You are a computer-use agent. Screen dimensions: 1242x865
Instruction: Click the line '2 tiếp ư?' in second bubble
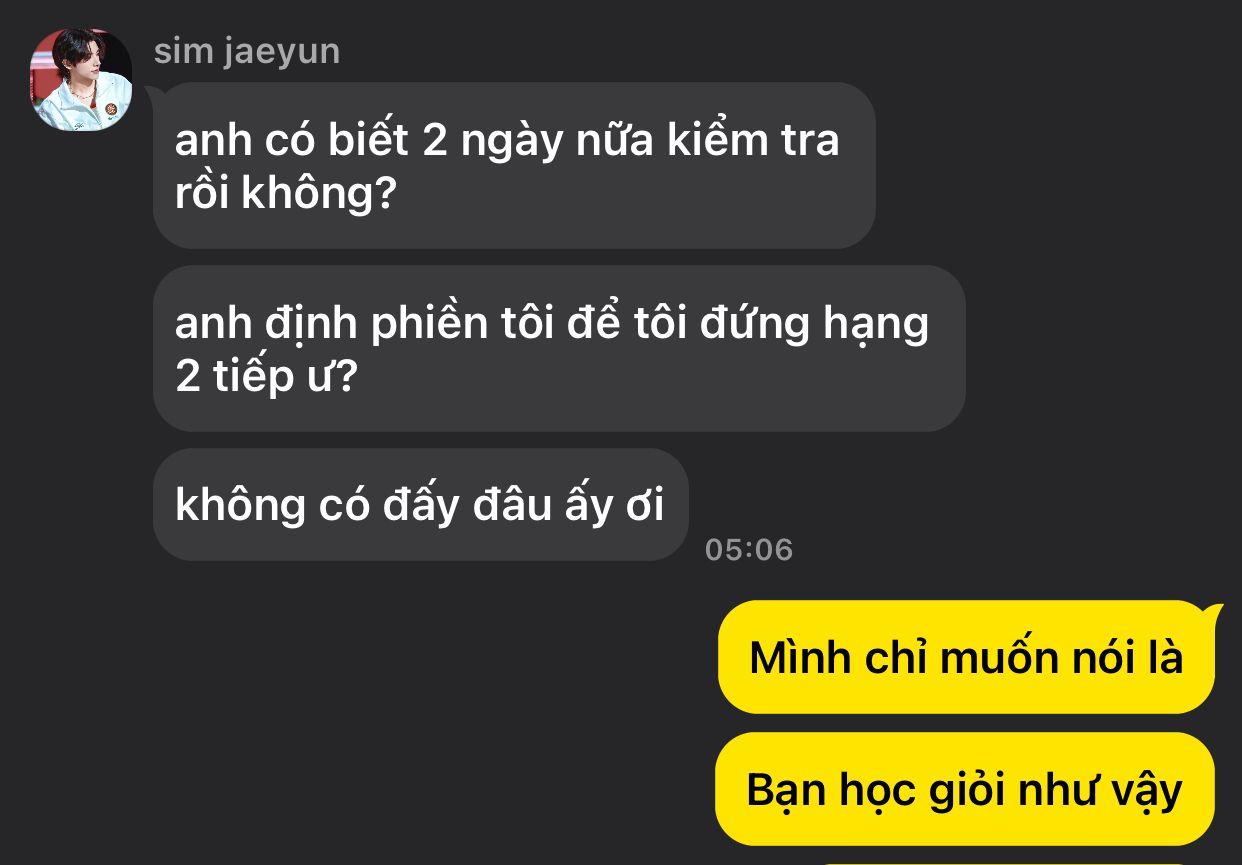[266, 379]
